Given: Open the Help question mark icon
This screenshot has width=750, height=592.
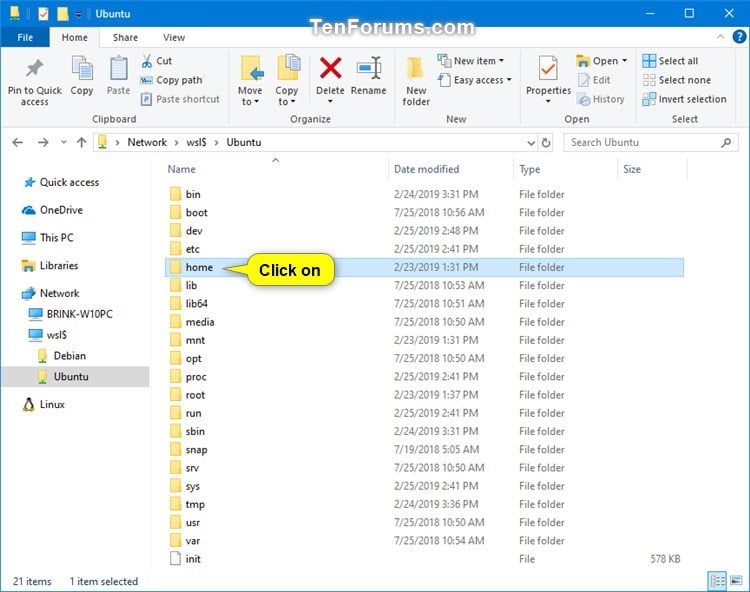Looking at the screenshot, I should tap(739, 37).
